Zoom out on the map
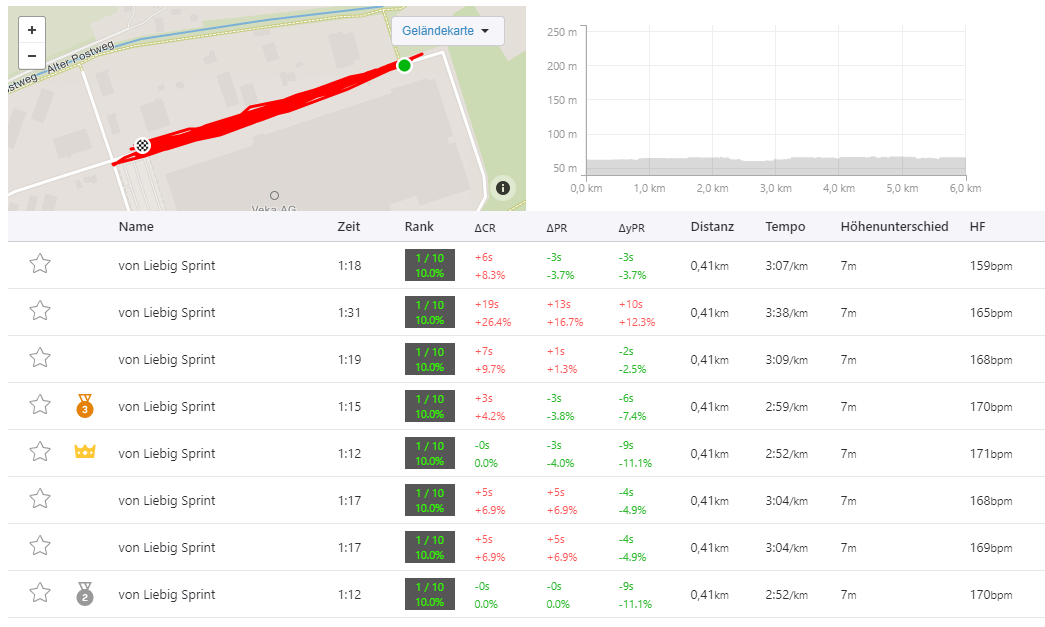 32,56
